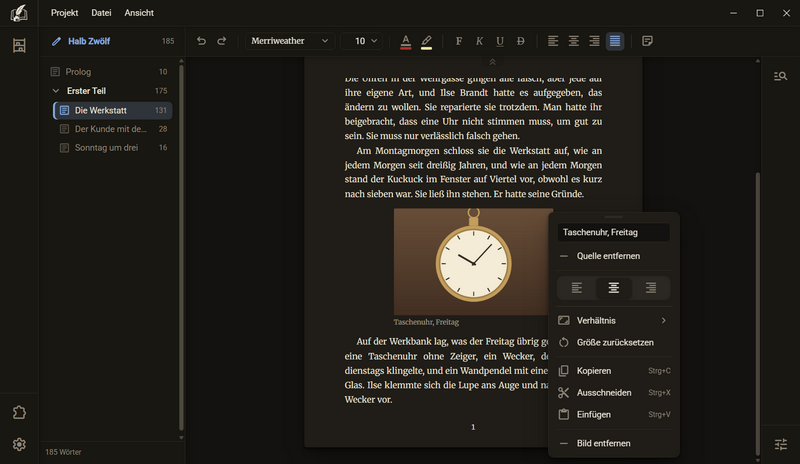Align the image left in the popup
The image size is (800, 464).
(577, 288)
